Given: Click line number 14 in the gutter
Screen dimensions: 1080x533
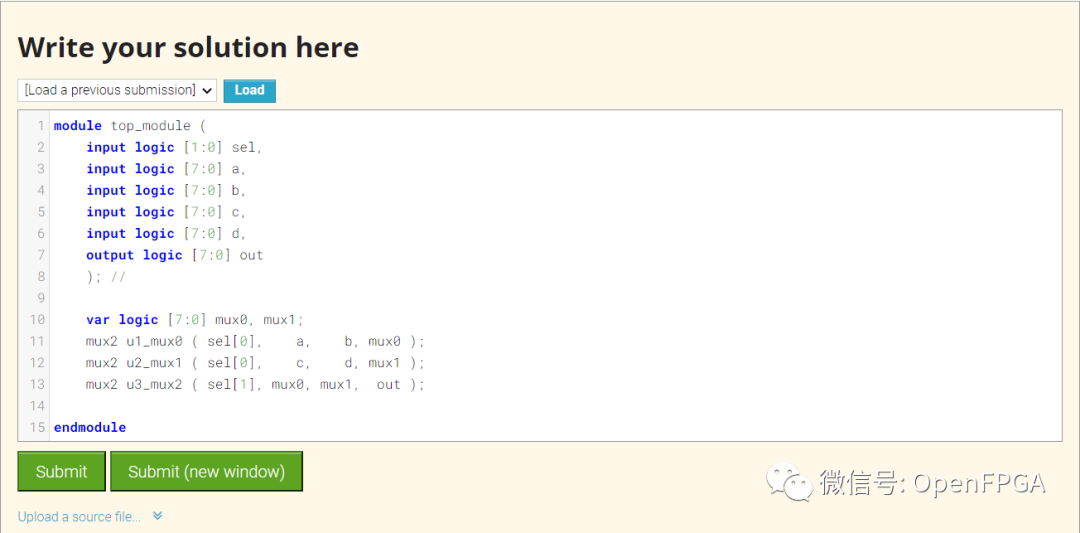Looking at the screenshot, I should click(37, 406).
